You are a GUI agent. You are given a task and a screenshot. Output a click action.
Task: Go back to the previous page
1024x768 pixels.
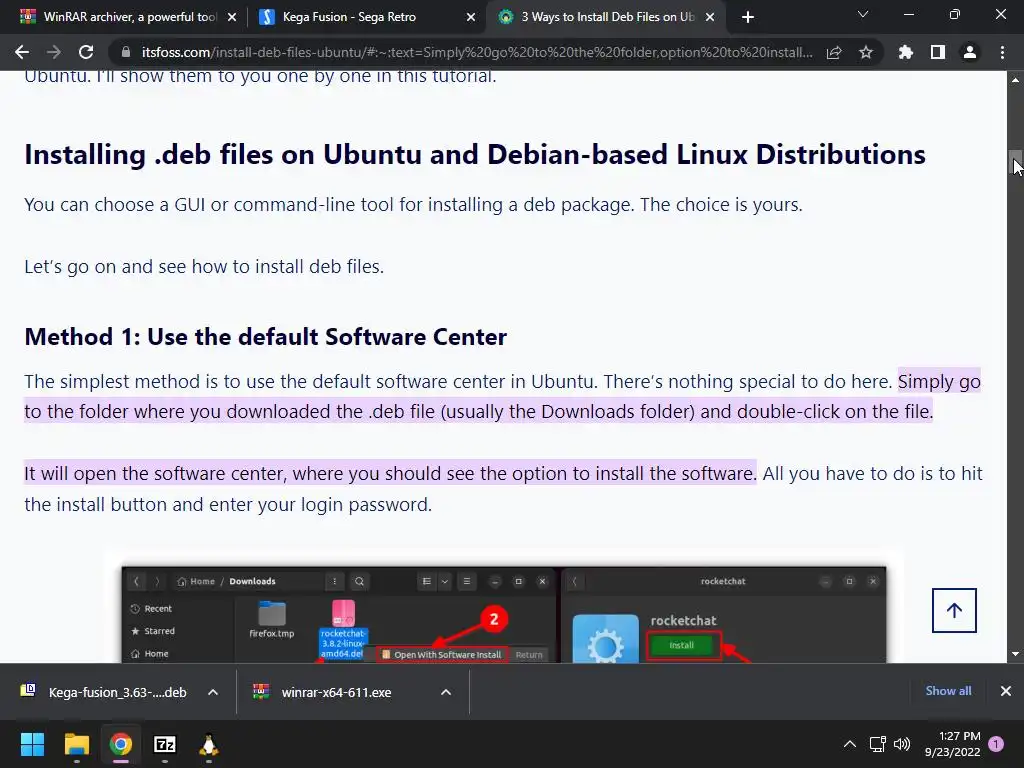22,52
